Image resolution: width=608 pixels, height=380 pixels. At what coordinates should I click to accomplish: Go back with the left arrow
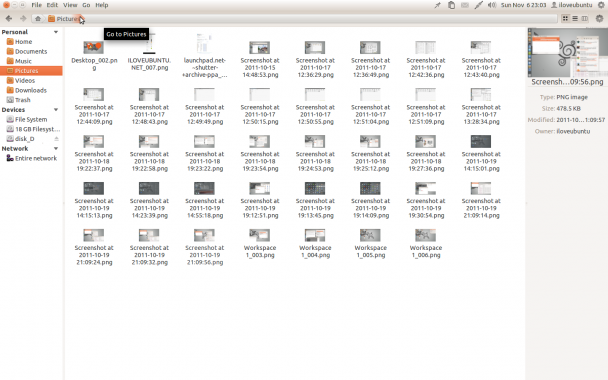[9, 19]
